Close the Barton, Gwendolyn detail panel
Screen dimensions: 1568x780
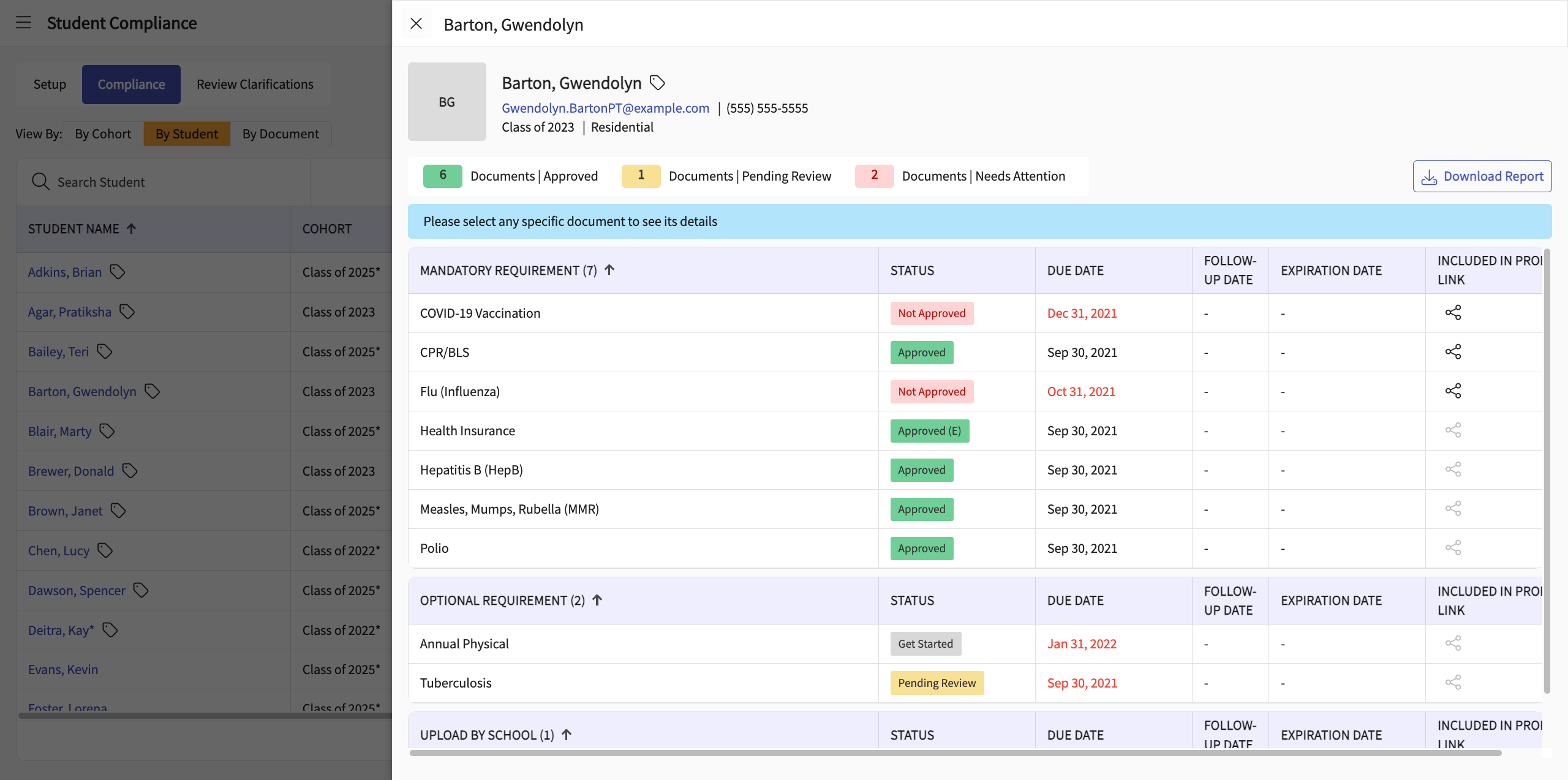click(x=416, y=24)
